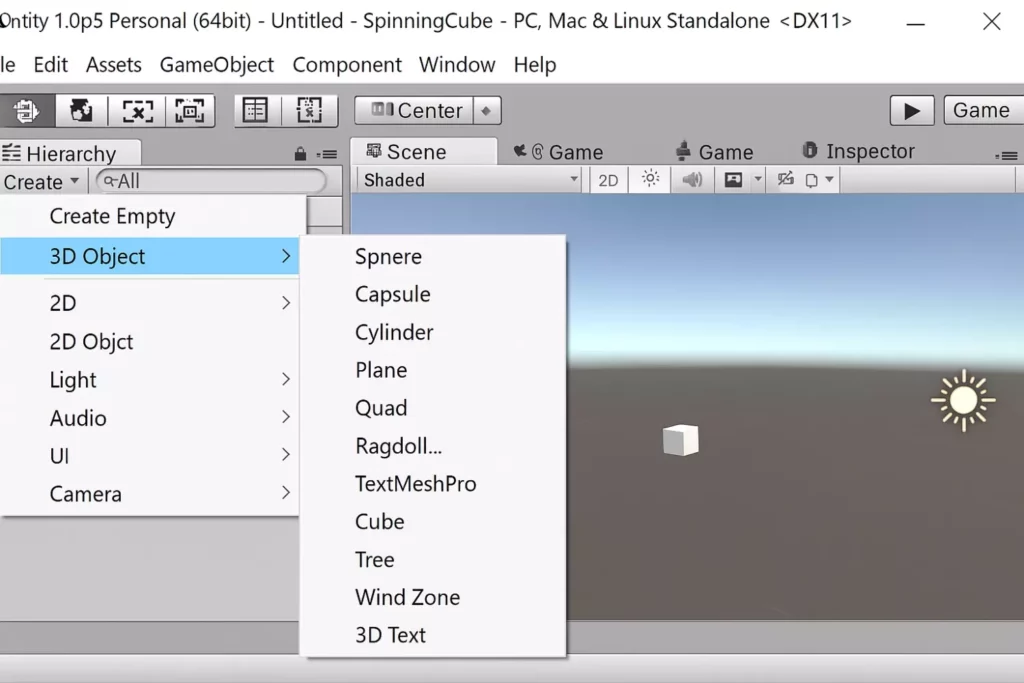Click the second toolbar tool with the blob icon
The height and width of the screenshot is (683, 1024).
[x=81, y=110]
